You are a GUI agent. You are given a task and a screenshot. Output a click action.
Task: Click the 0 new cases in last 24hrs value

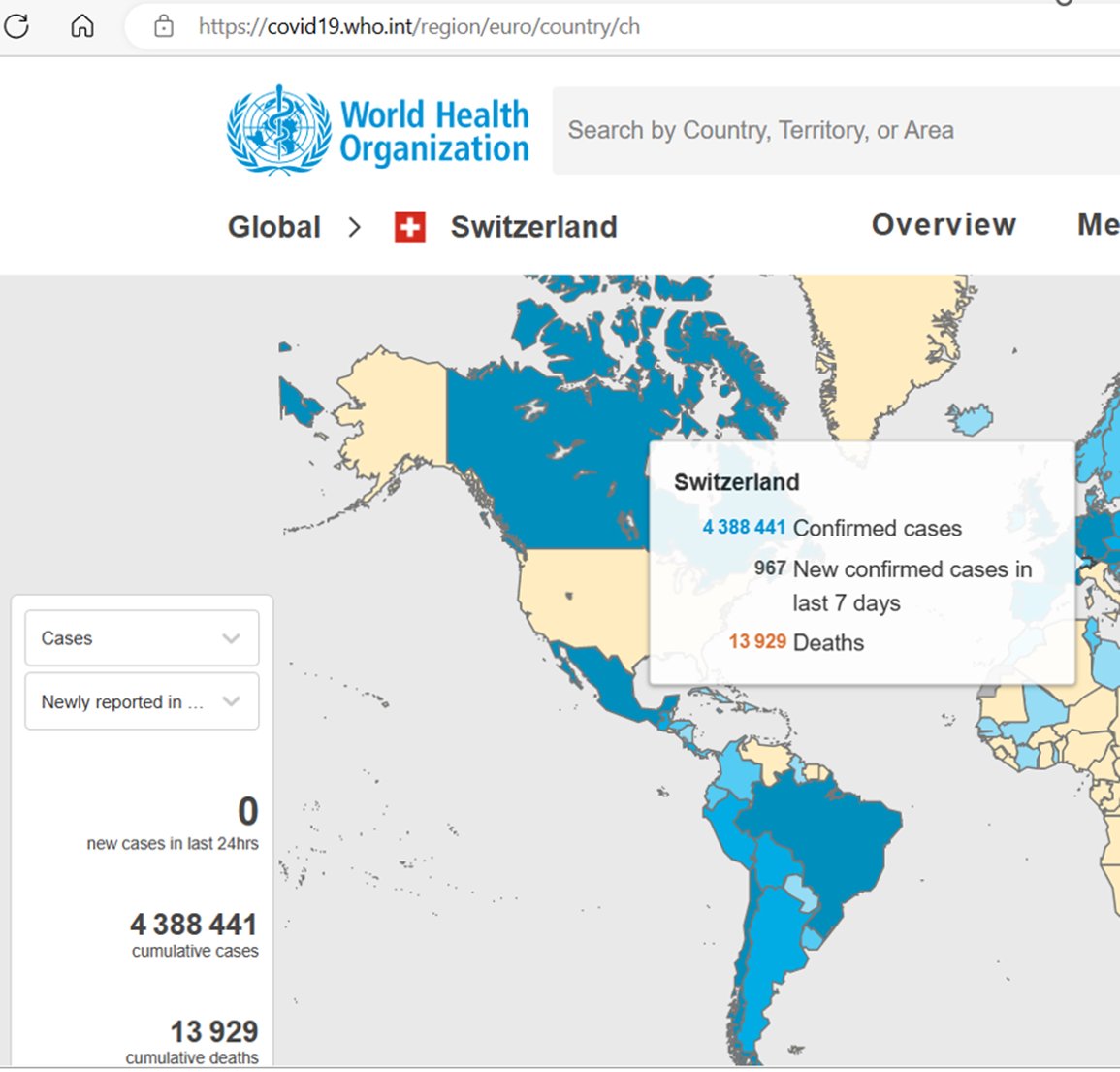pyautogui.click(x=247, y=811)
